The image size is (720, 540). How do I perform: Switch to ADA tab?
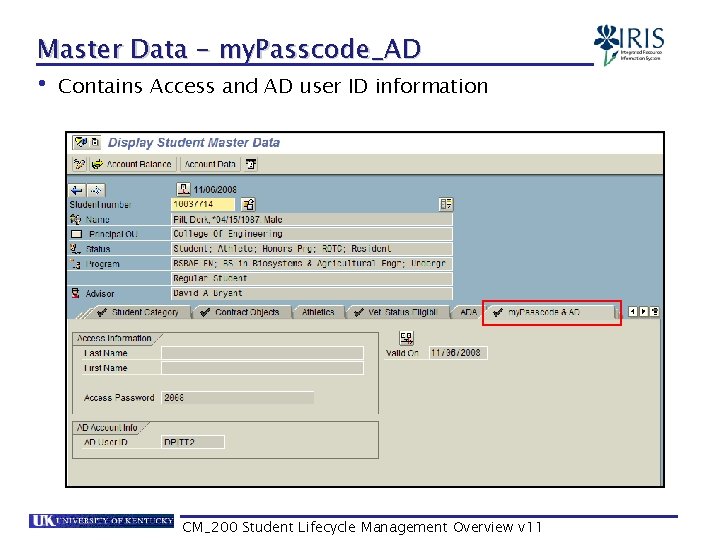468,312
